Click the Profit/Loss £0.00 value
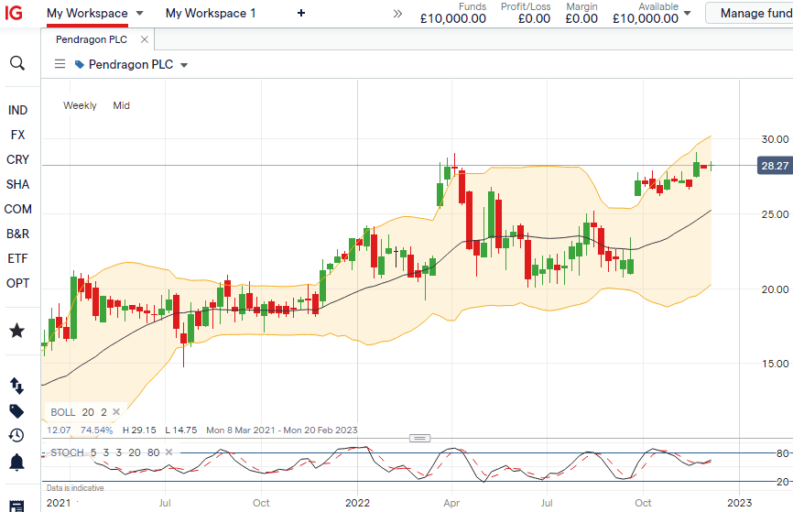 click(x=534, y=19)
